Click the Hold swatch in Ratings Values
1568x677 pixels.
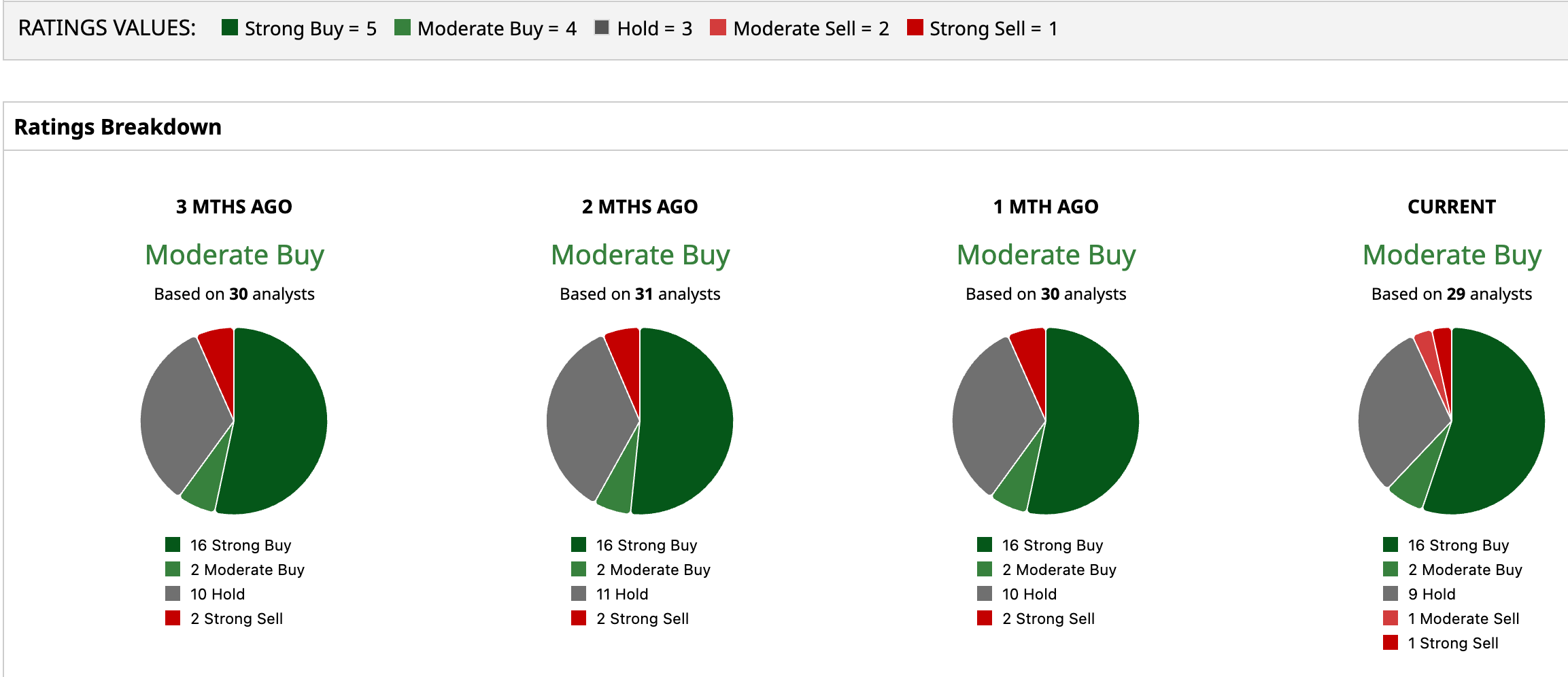(x=602, y=27)
